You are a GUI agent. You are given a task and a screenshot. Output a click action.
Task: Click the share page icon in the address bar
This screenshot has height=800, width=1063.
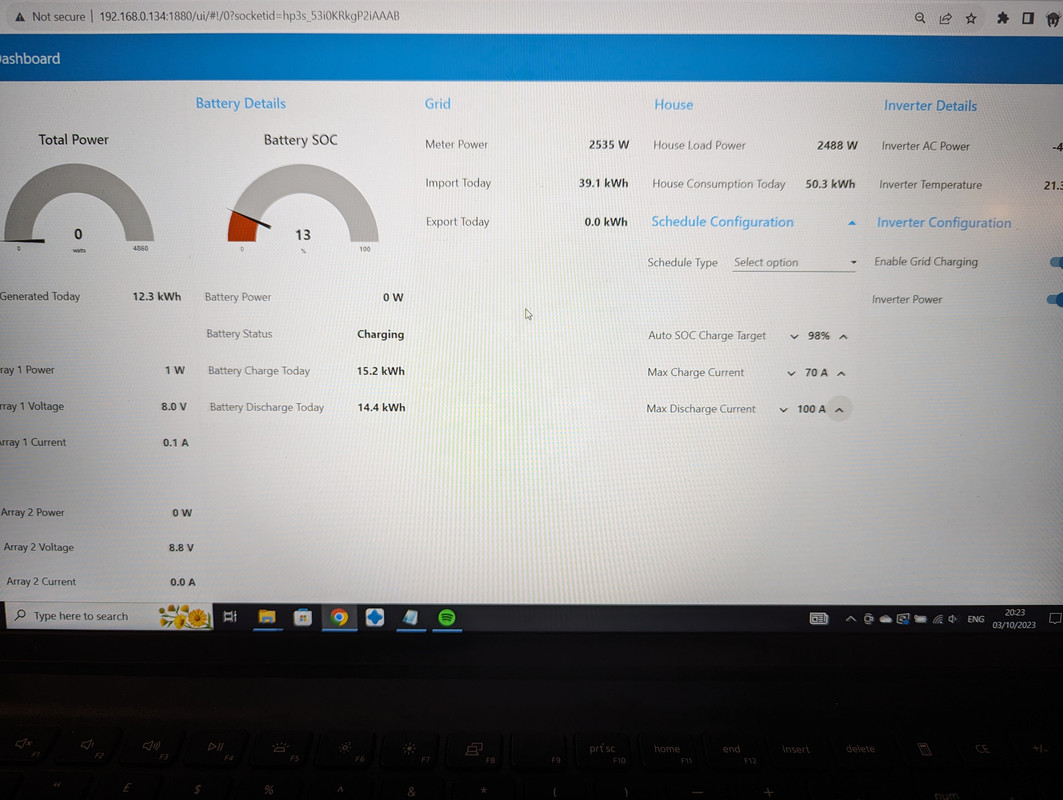click(945, 18)
